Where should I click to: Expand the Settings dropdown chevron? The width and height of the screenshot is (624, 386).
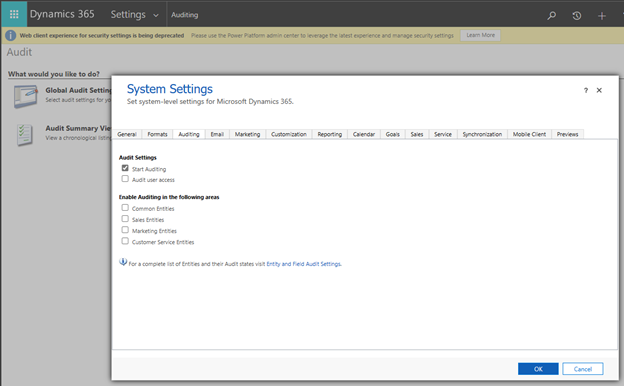pos(156,16)
